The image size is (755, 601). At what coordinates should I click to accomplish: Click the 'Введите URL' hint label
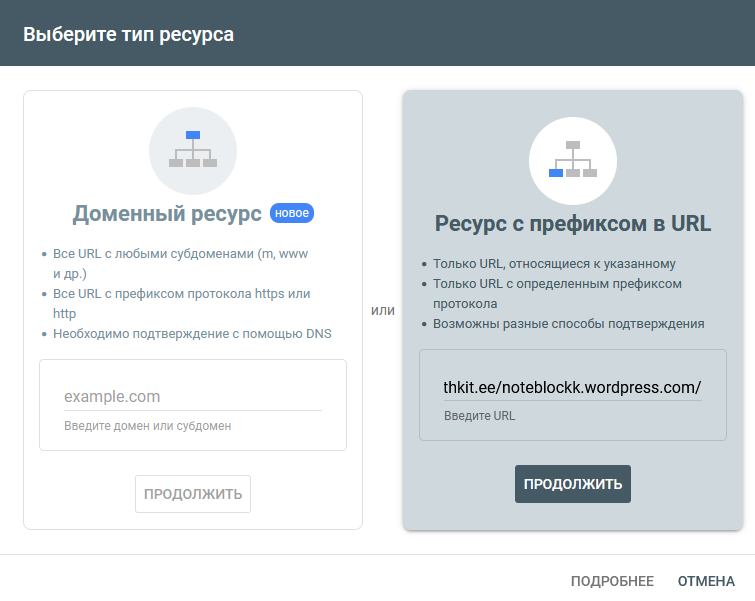[479, 416]
